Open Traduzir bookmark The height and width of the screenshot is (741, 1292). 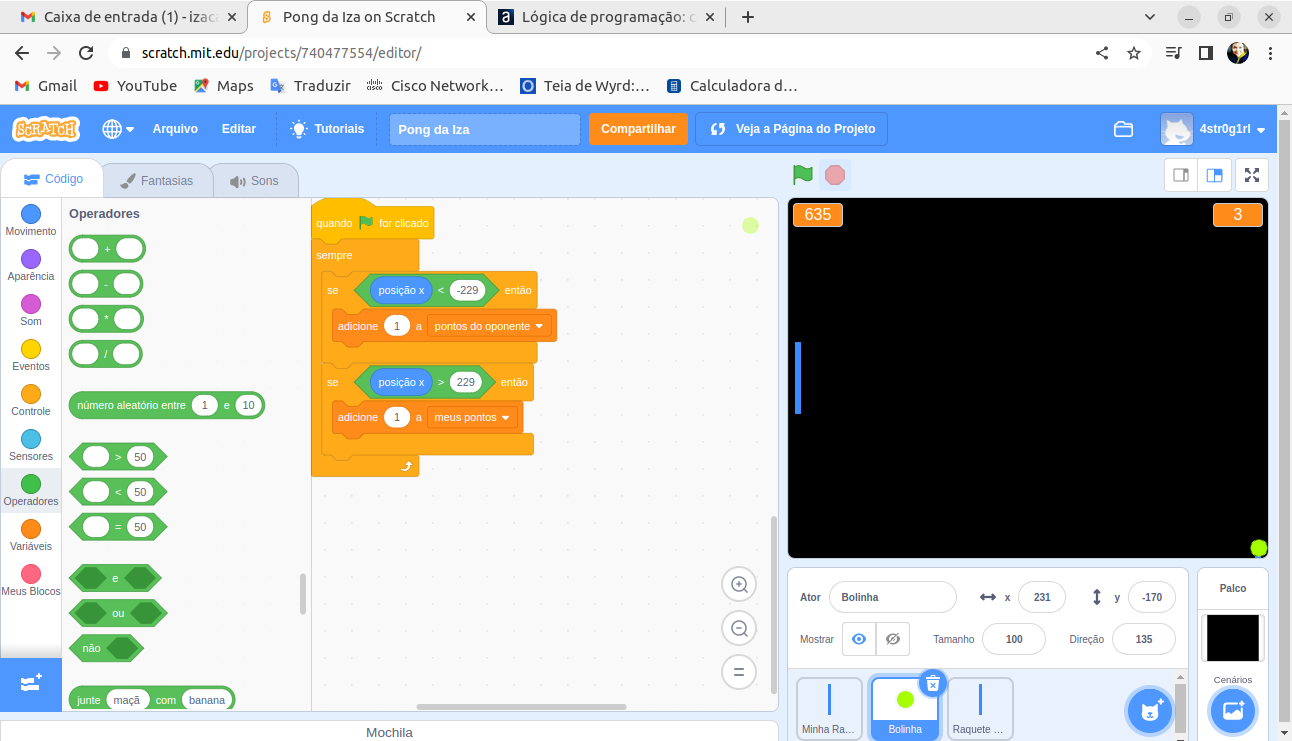point(310,86)
